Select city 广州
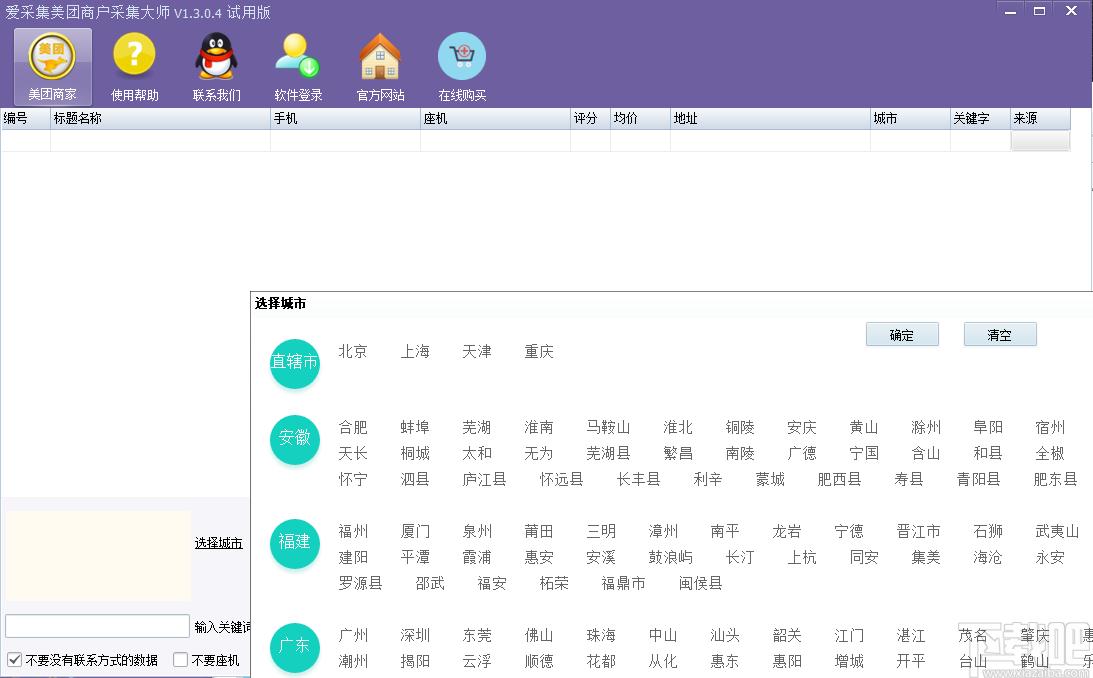 (x=353, y=635)
